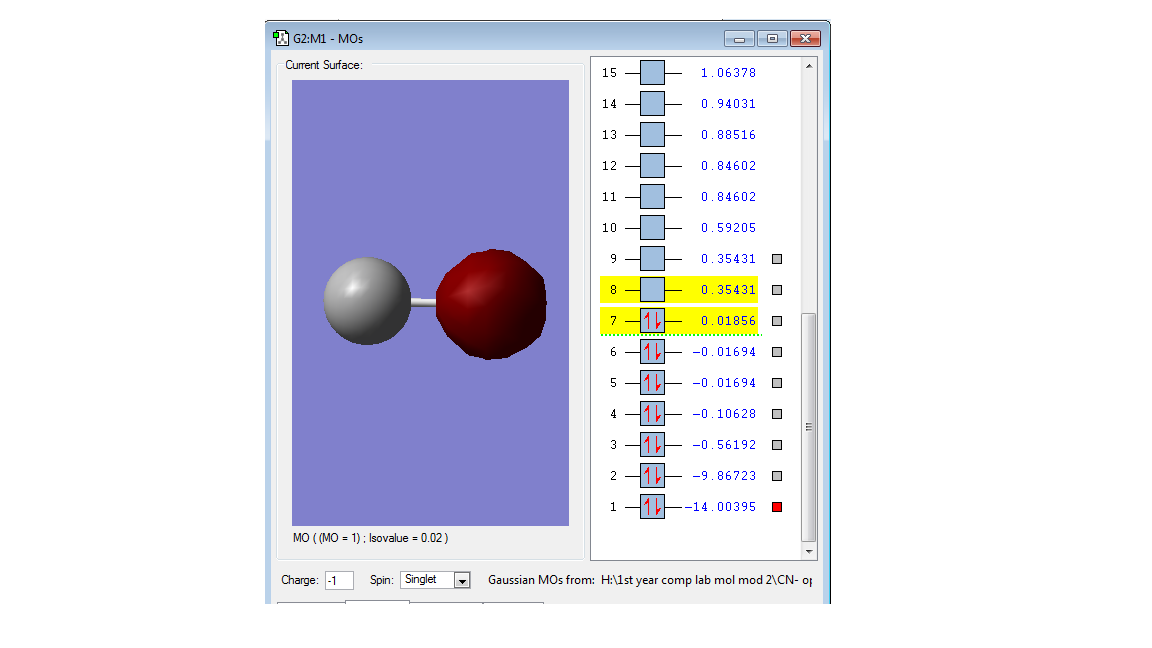This screenshot has width=1152, height=648.
Task: Click the orbital list scroll-down arrow
Action: point(809,551)
